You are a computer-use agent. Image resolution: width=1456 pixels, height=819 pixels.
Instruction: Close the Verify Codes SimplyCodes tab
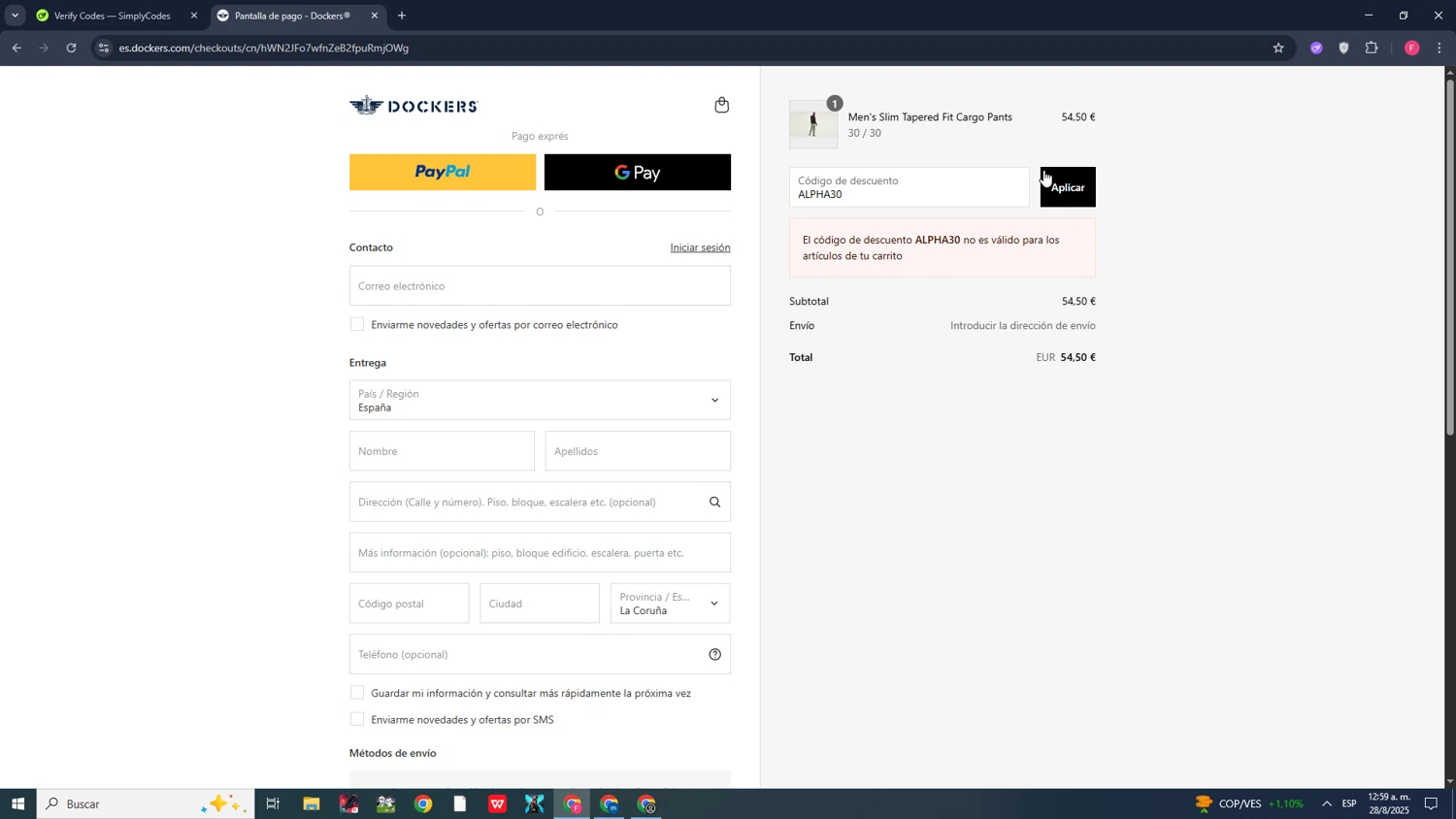point(194,16)
